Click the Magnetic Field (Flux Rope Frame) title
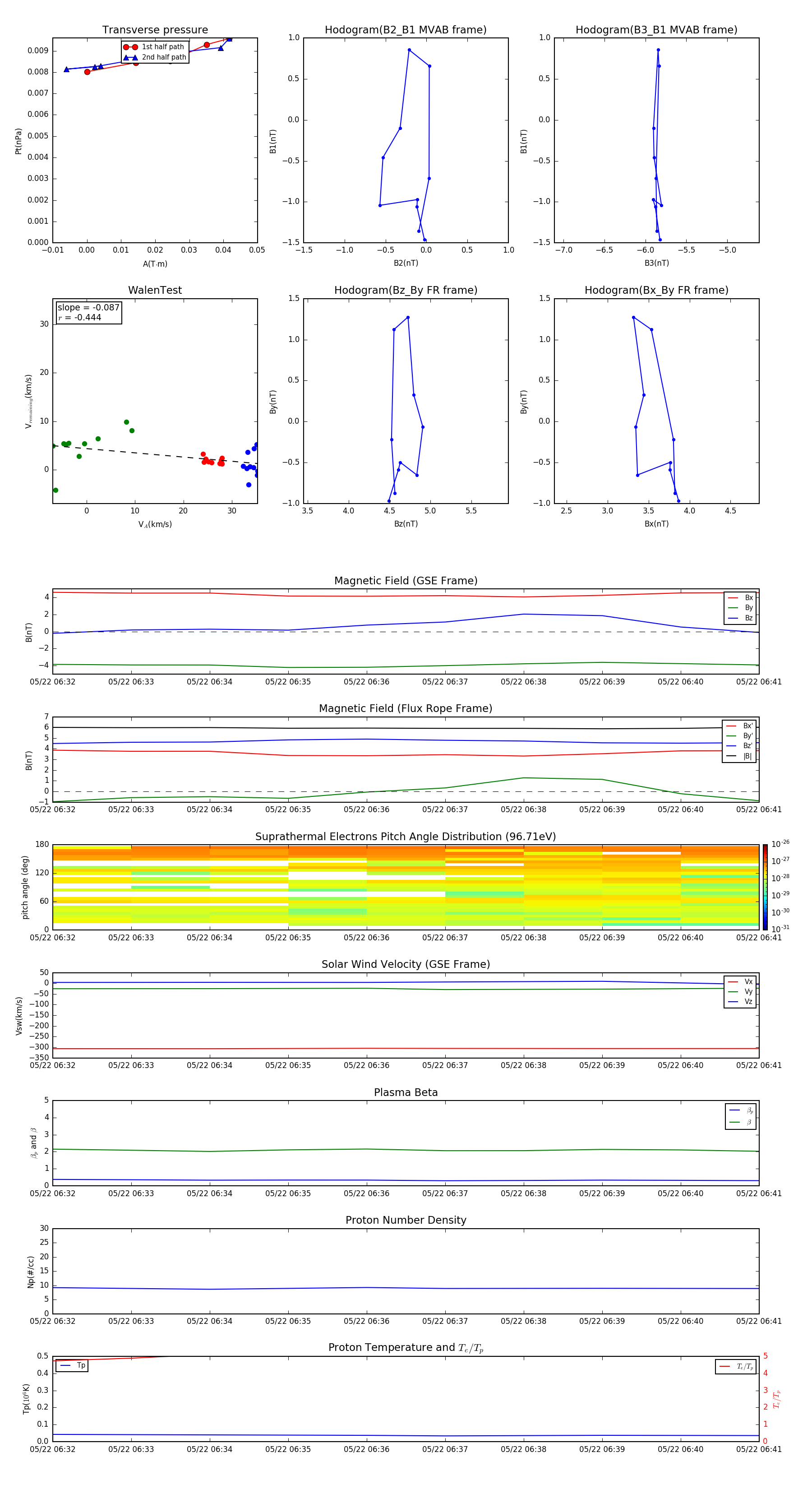The width and height of the screenshot is (812, 1489). (x=406, y=709)
